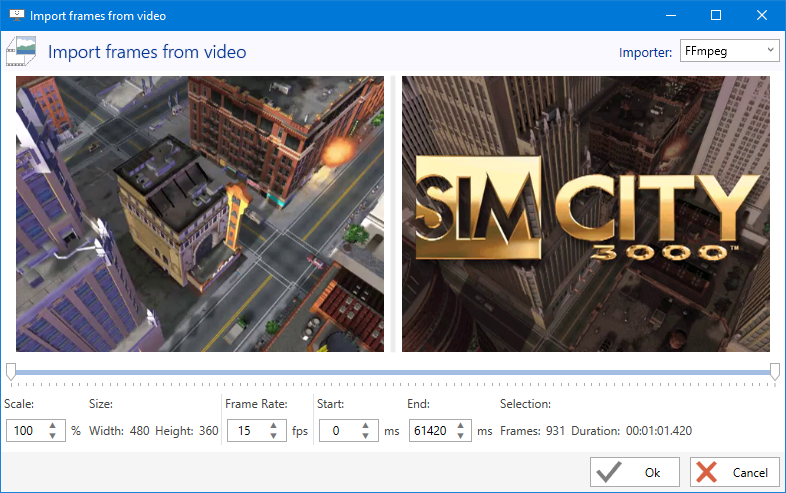Click the red X icon on Cancel
The height and width of the screenshot is (493, 786).
tap(707, 472)
